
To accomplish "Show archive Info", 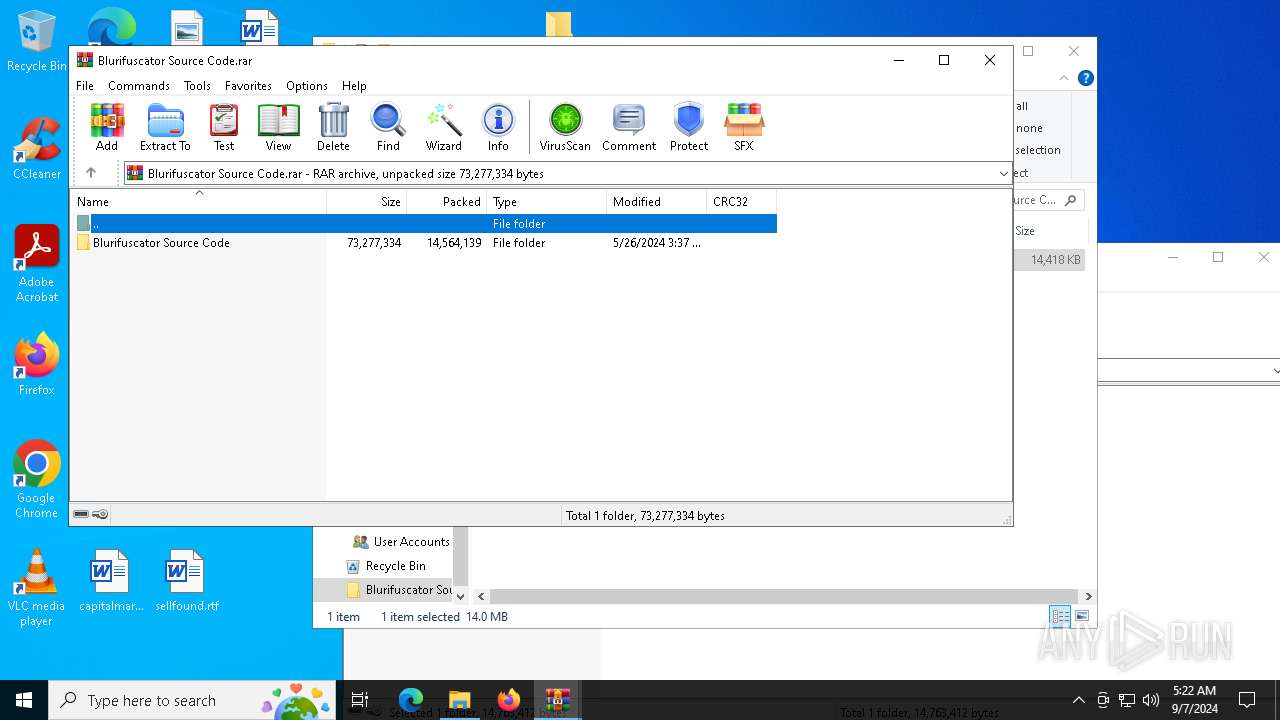I will (x=498, y=127).
